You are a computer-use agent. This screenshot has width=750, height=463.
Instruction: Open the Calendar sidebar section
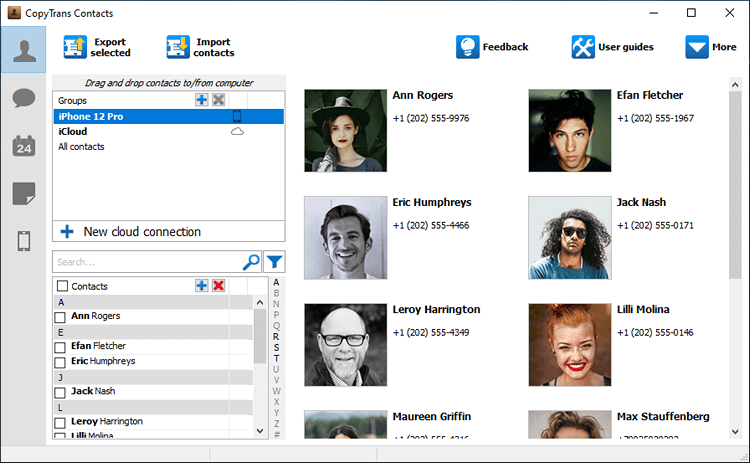point(23,146)
